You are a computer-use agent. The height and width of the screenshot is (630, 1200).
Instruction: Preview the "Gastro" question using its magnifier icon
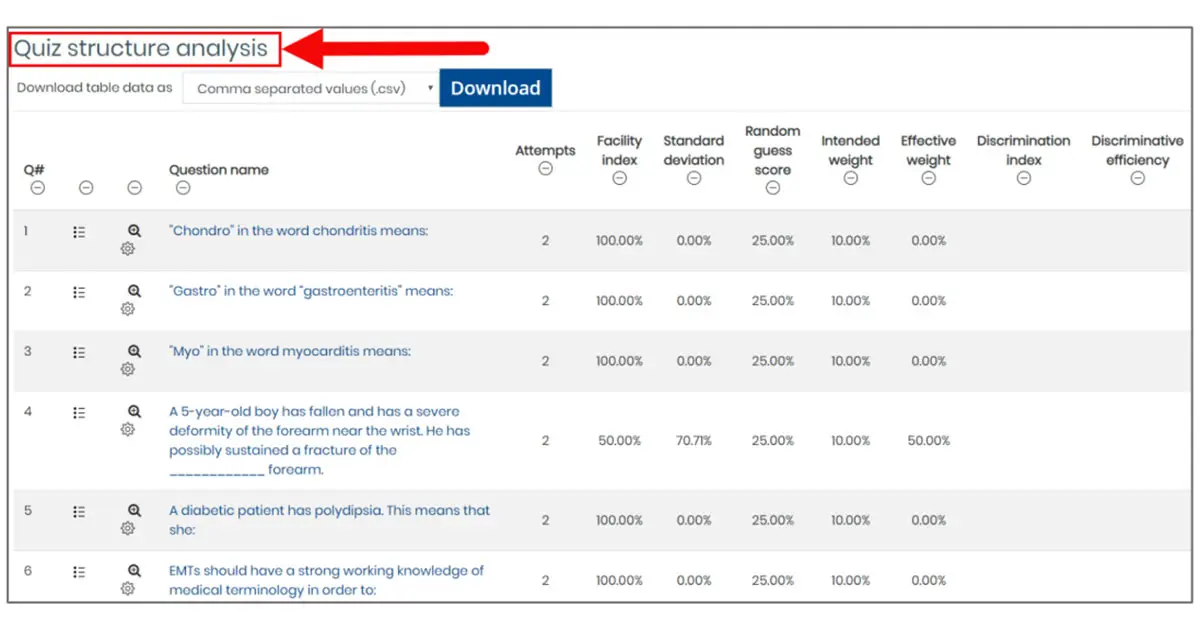[133, 289]
